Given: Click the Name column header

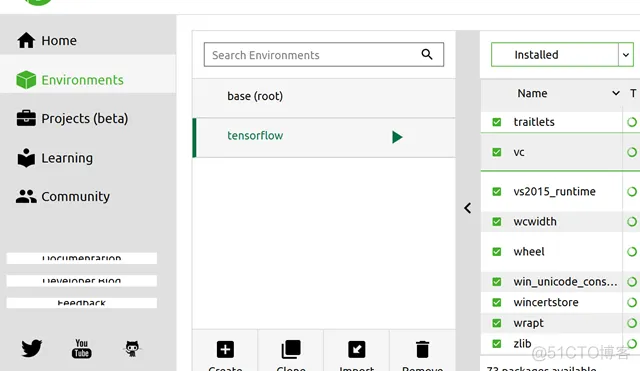Looking at the screenshot, I should pyautogui.click(x=532, y=93).
